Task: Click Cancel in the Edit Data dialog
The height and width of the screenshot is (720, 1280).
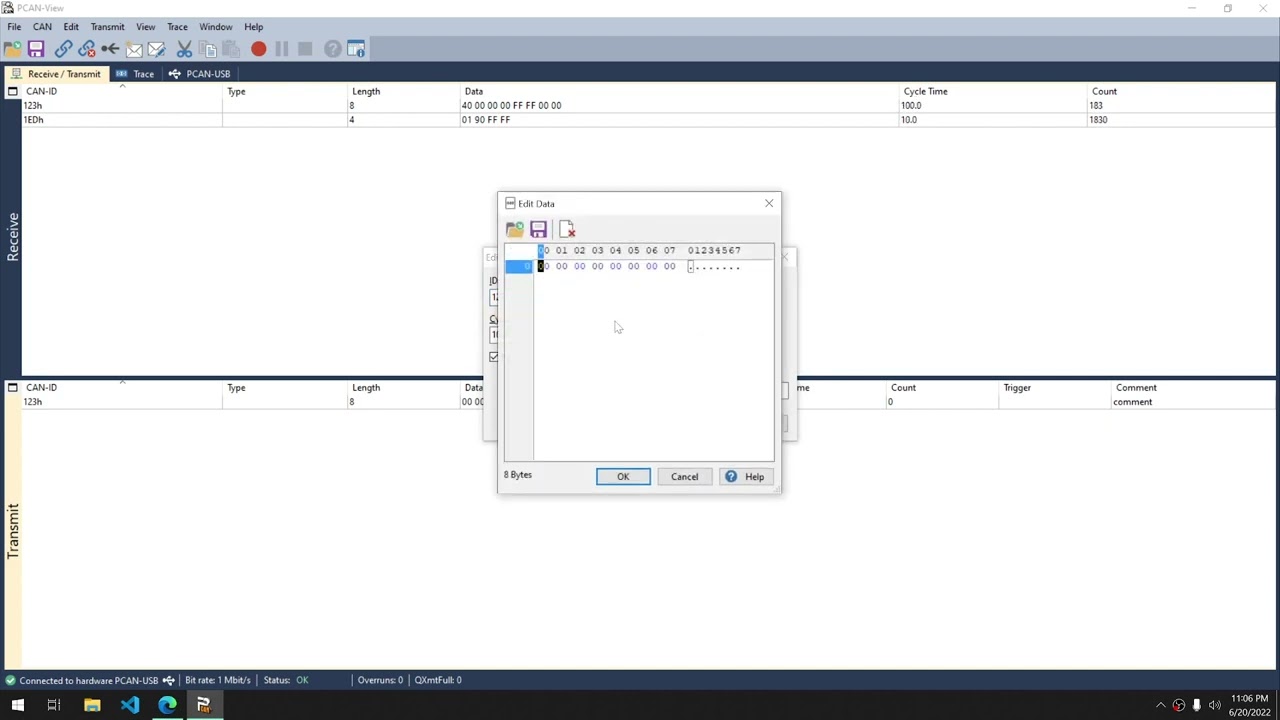Action: [684, 477]
